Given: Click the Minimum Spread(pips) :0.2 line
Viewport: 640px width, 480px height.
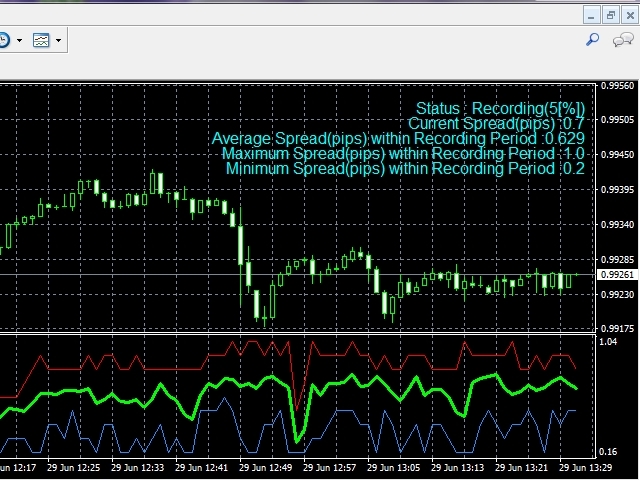Looking at the screenshot, I should pyautogui.click(x=405, y=168).
